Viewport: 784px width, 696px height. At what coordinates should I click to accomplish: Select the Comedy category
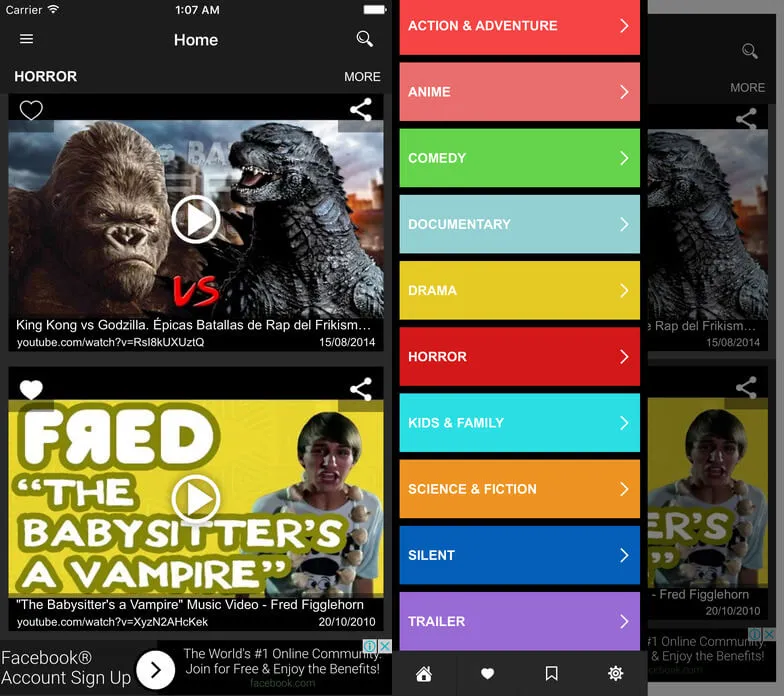[x=520, y=158]
